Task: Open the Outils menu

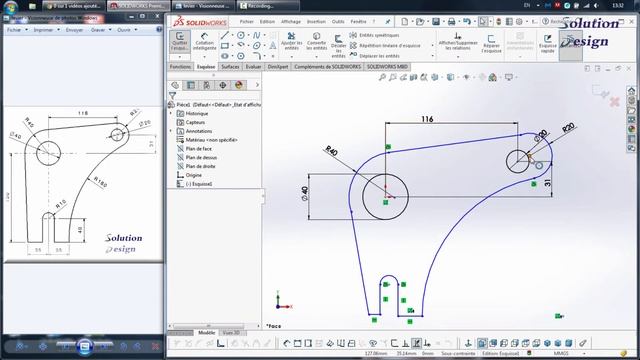Action: (x=338, y=21)
